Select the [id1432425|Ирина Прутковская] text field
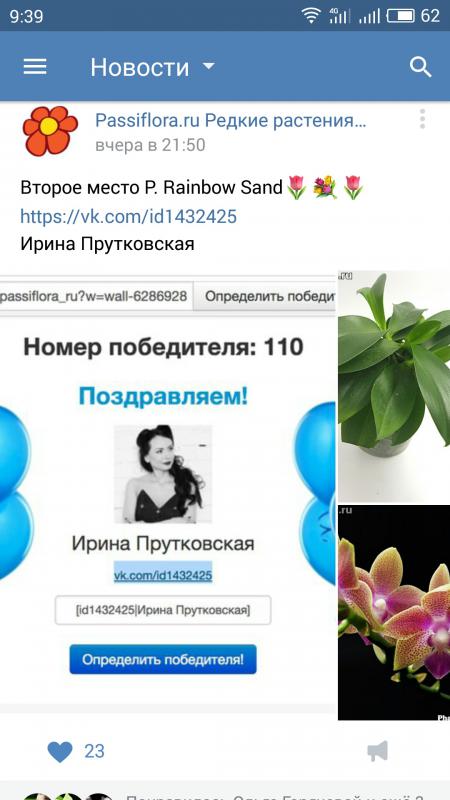 pos(163,610)
